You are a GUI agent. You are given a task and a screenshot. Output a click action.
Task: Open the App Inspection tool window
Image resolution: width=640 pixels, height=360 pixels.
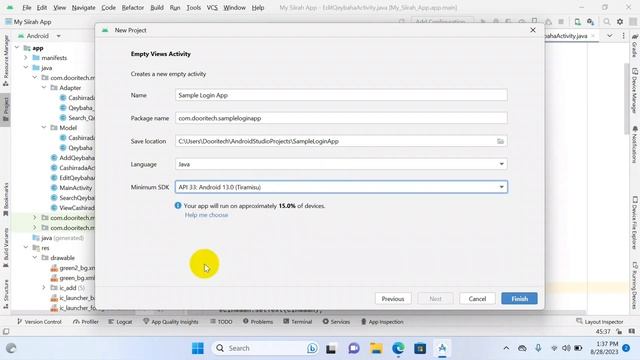(x=382, y=322)
